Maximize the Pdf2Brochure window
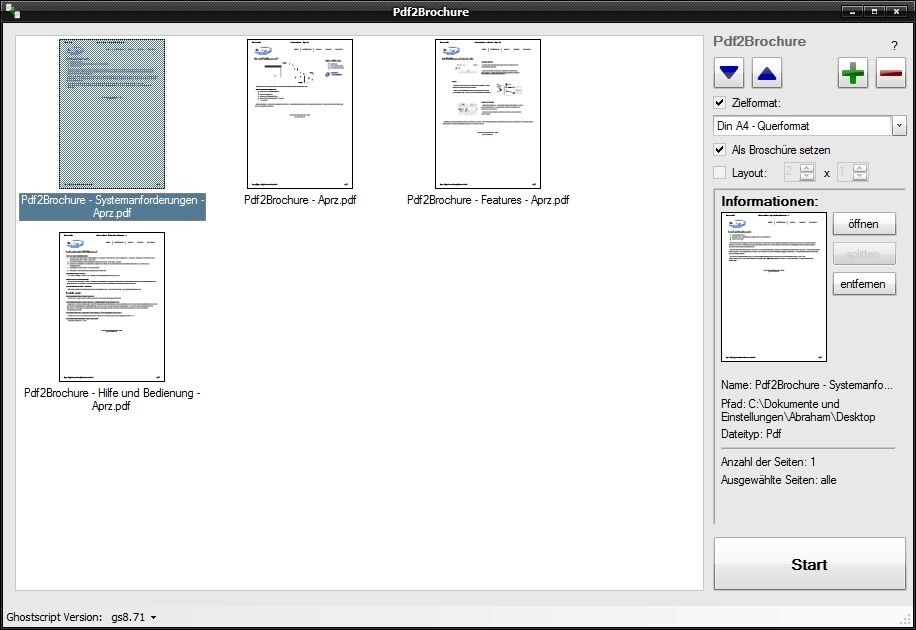 pyautogui.click(x=875, y=11)
